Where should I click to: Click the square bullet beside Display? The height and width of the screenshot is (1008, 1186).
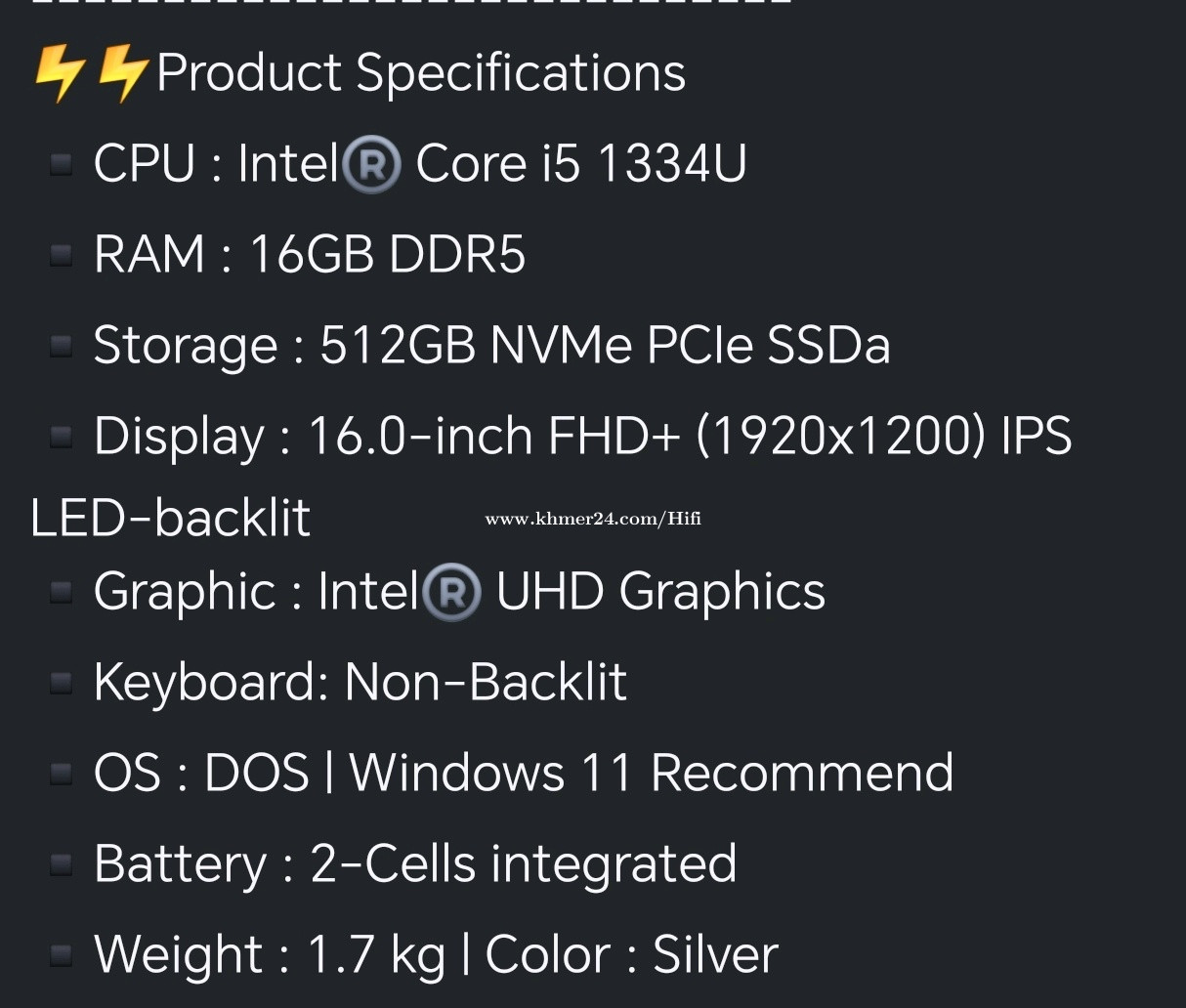pyautogui.click(x=62, y=436)
